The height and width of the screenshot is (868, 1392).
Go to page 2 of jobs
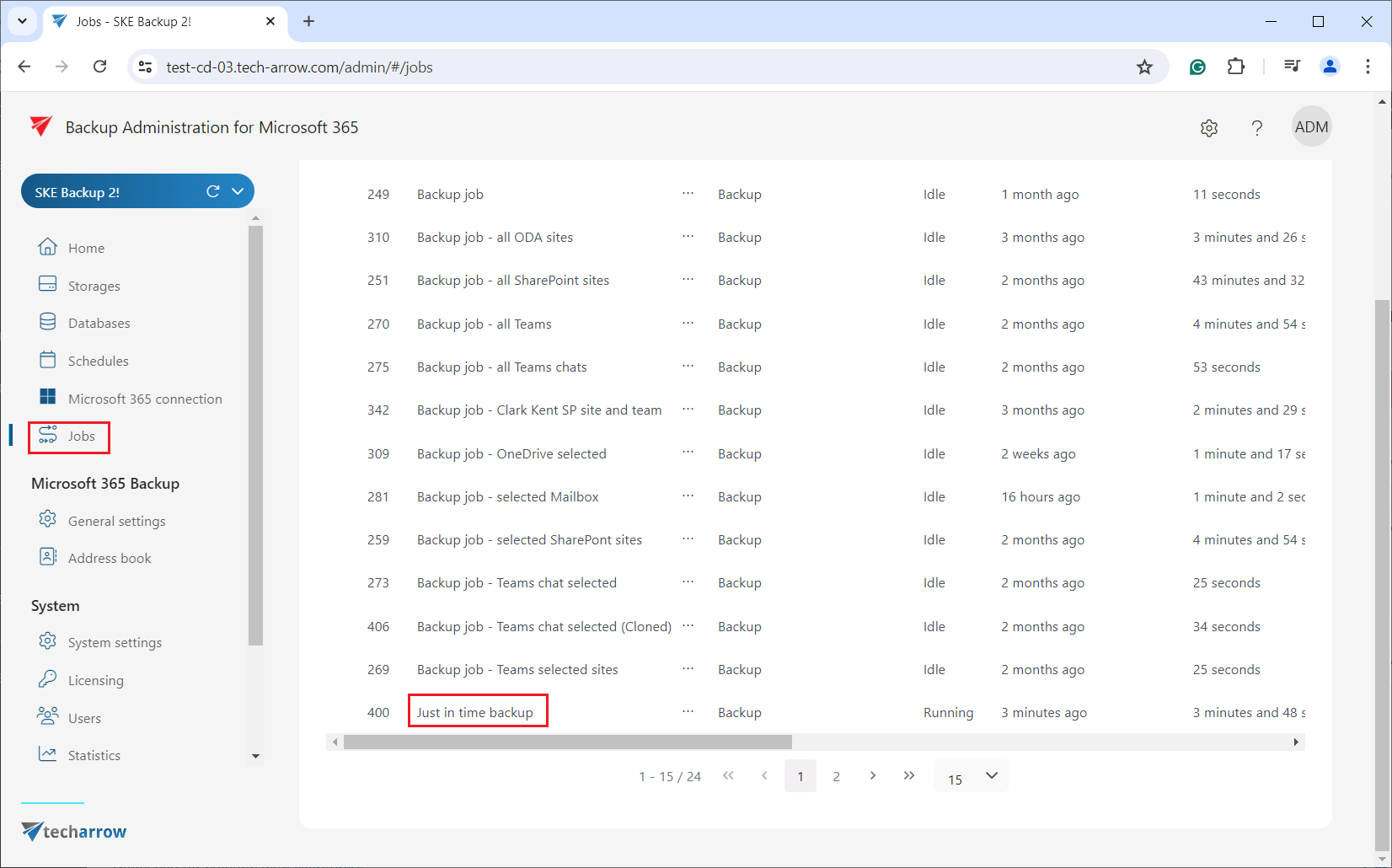pos(836,776)
